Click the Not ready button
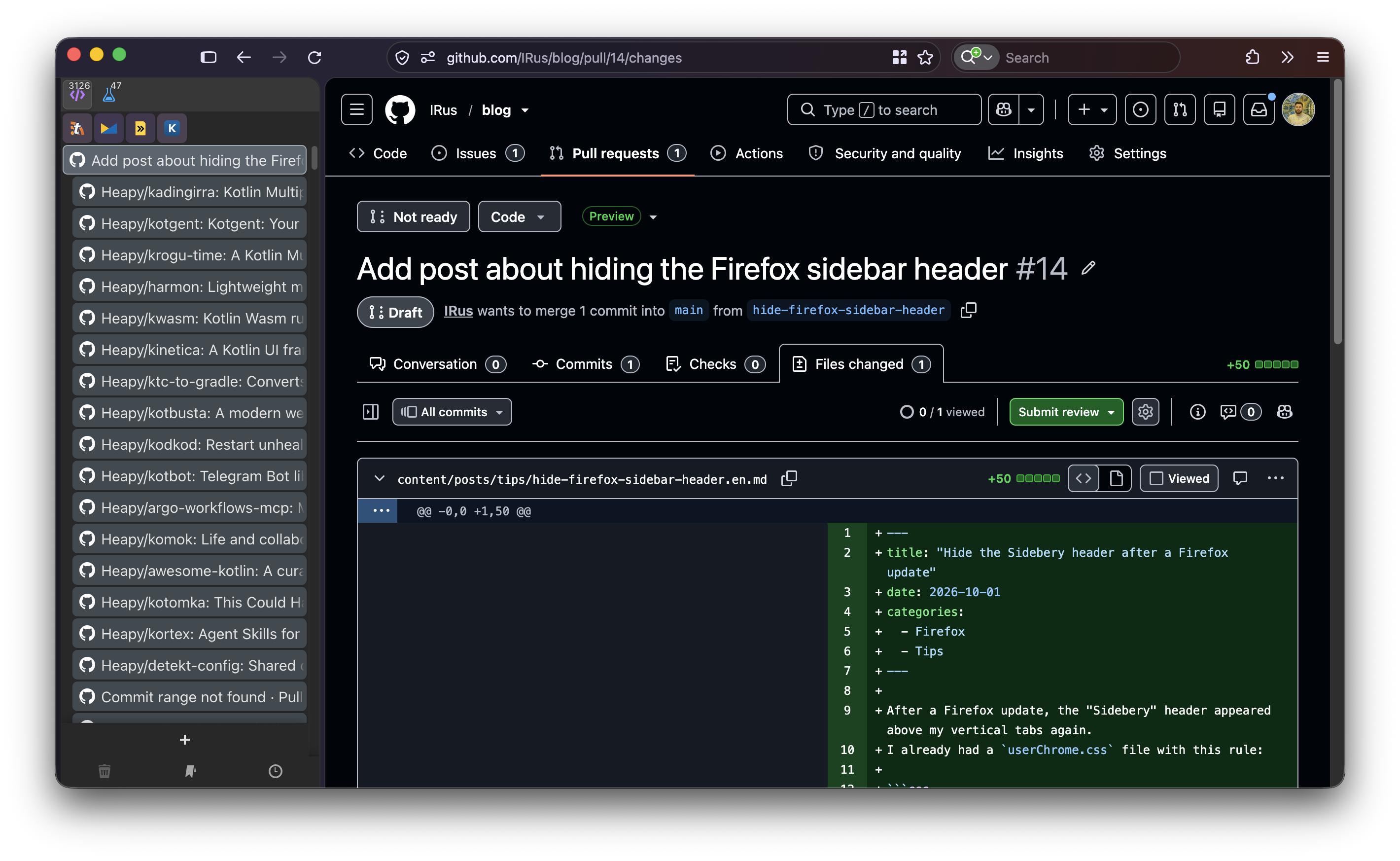 point(413,217)
